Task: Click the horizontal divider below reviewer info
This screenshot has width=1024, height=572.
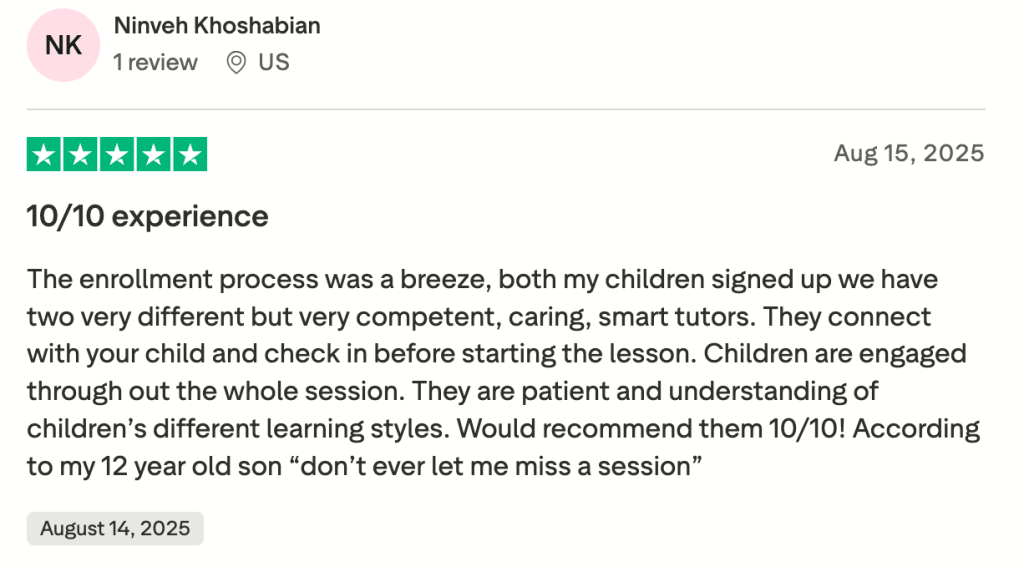Action: (506, 109)
